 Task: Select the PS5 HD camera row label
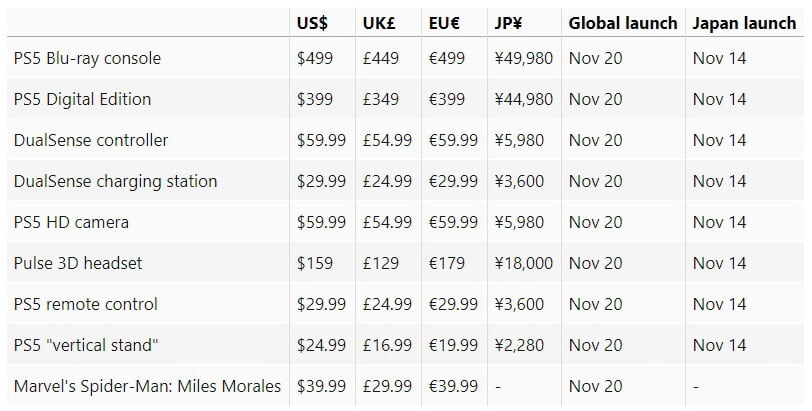pos(71,222)
